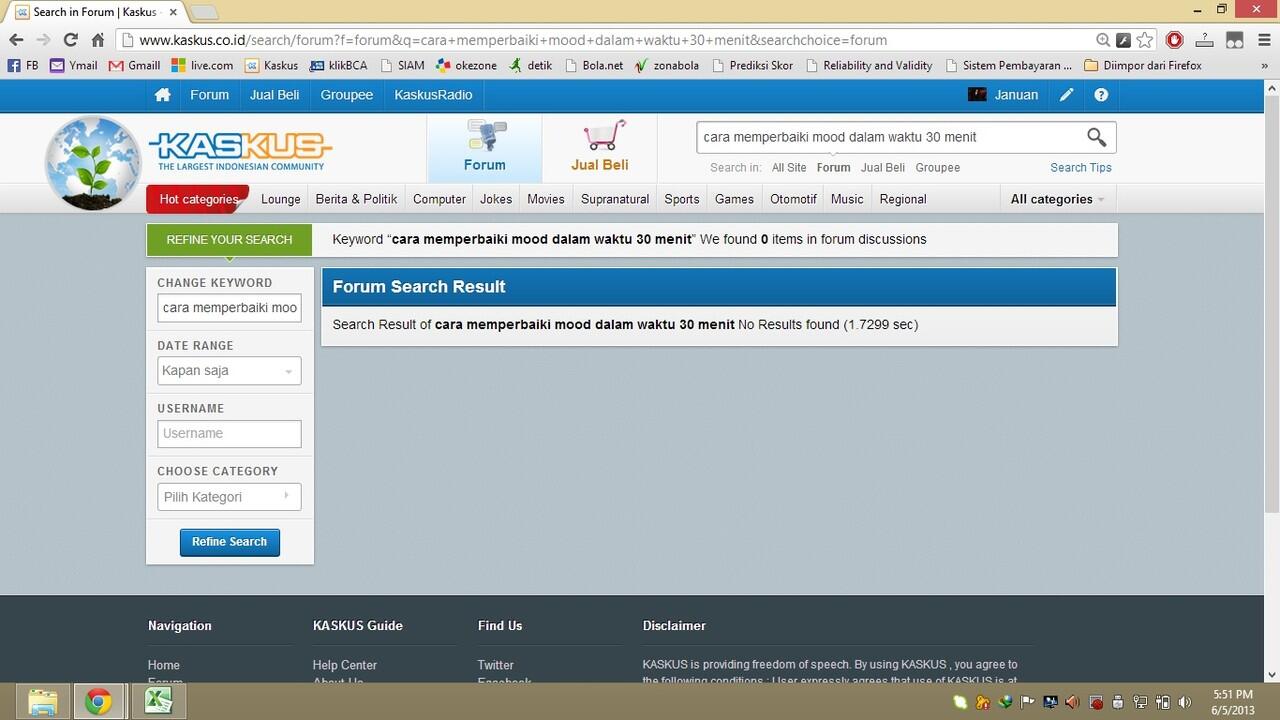The width and height of the screenshot is (1280, 720).
Task: Click the pencil create-post icon
Action: click(1067, 95)
